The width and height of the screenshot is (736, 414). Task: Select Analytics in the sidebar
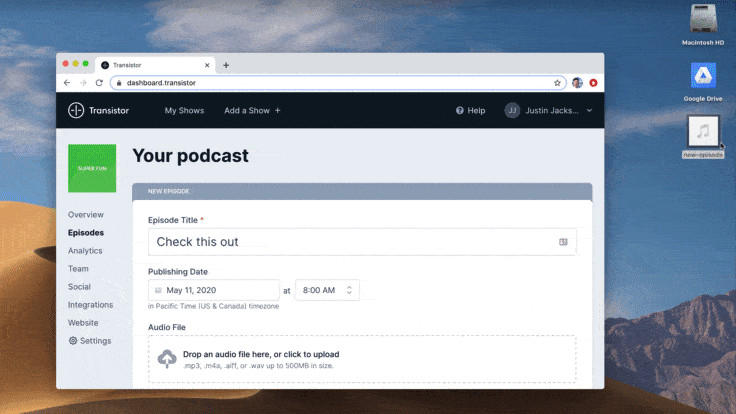click(85, 251)
